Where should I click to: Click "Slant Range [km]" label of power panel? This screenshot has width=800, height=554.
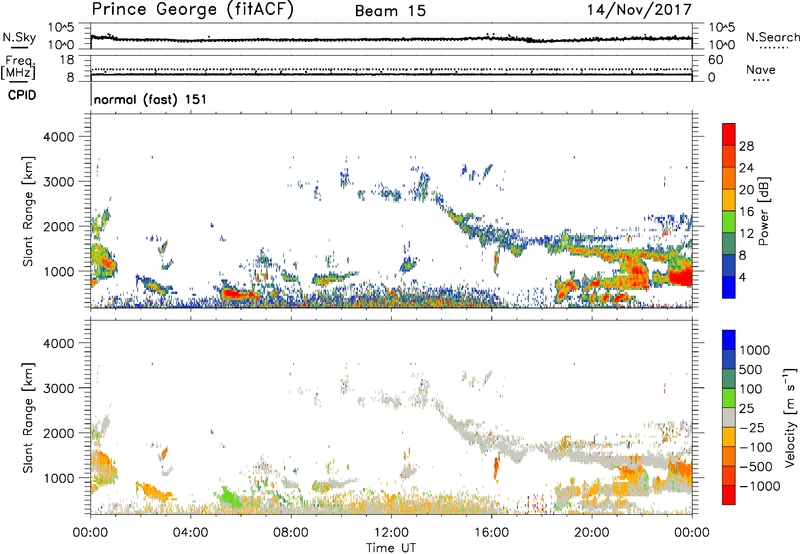pyautogui.click(x=28, y=211)
